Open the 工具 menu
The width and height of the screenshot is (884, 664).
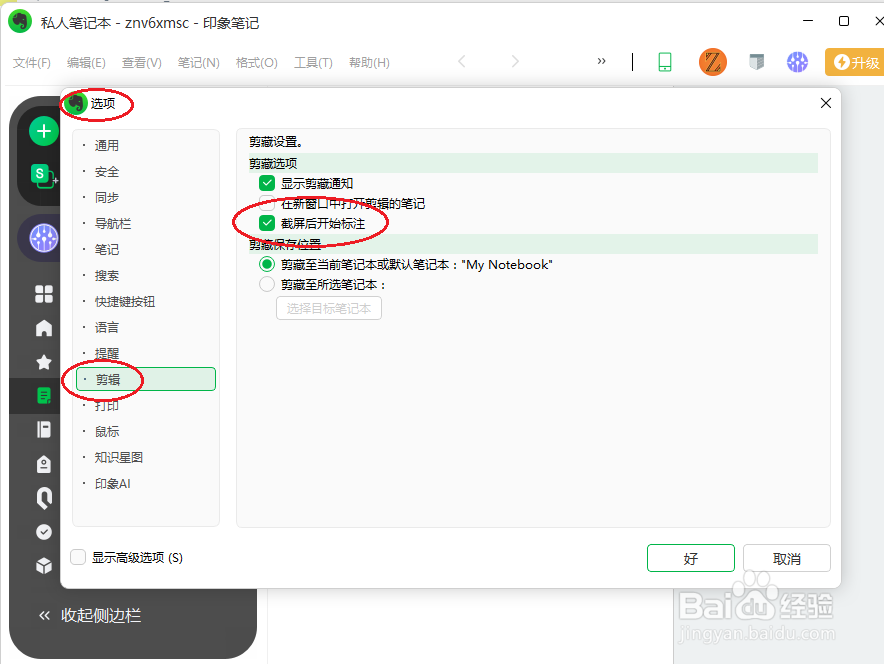tap(313, 62)
